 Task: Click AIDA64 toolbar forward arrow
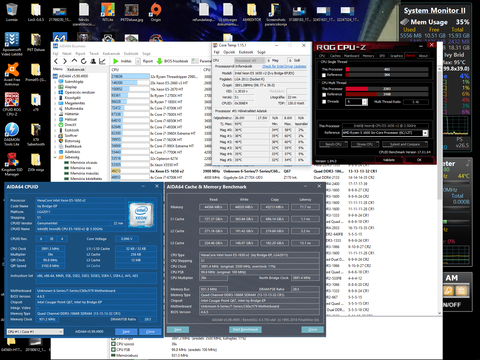65,61
